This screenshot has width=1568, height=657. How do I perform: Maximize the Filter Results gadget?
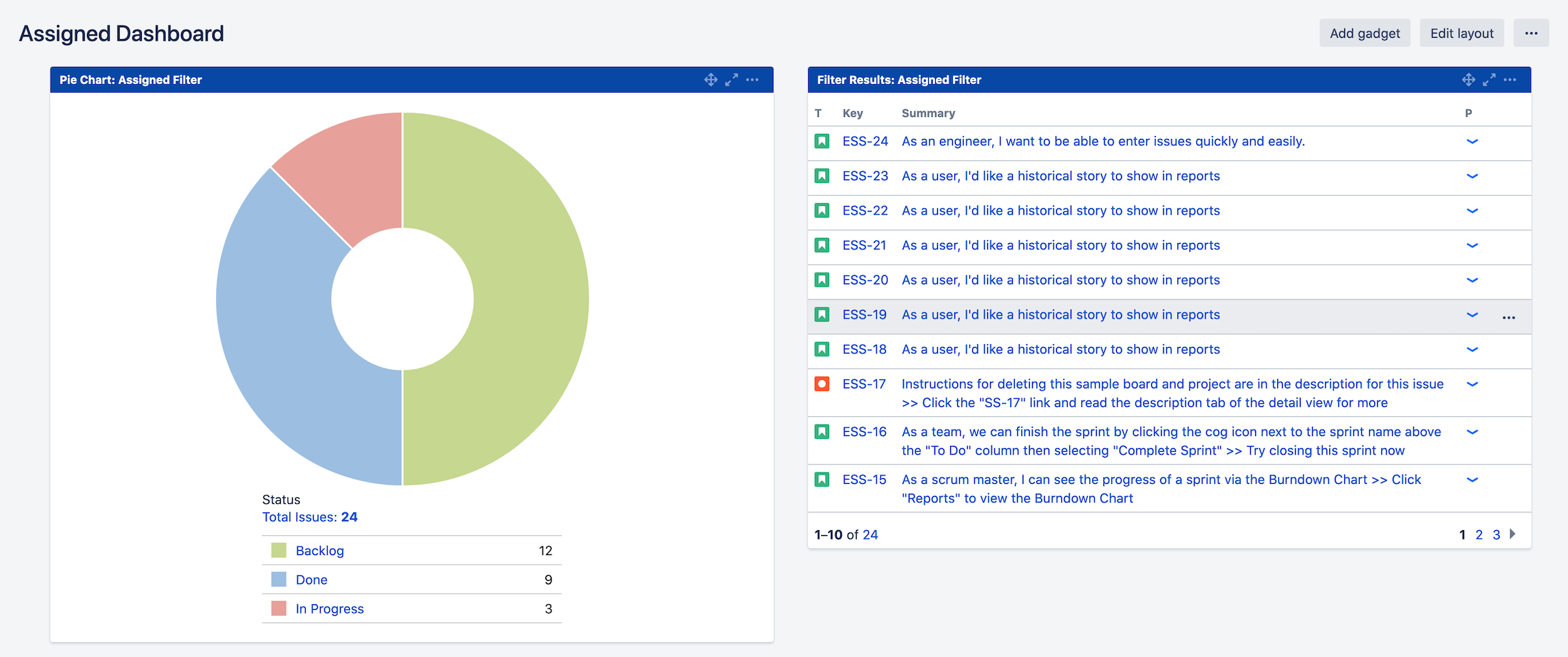pos(1490,80)
